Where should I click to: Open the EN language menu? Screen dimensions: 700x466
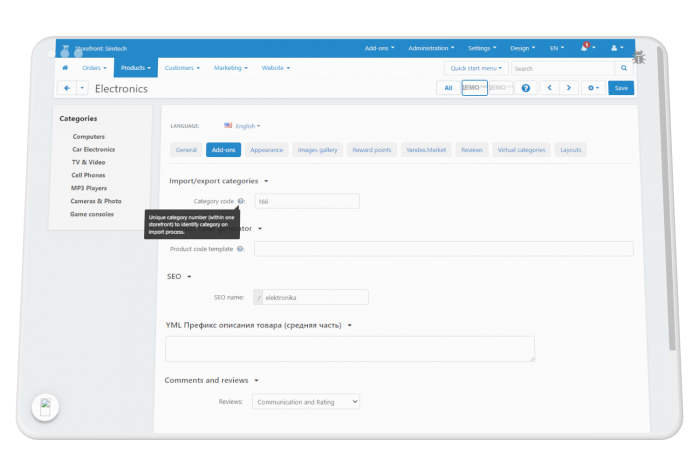click(x=557, y=48)
